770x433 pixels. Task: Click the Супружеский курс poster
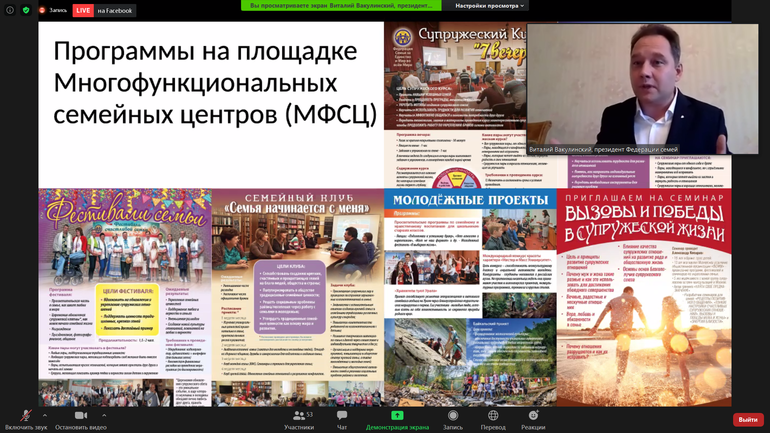(x=455, y=105)
